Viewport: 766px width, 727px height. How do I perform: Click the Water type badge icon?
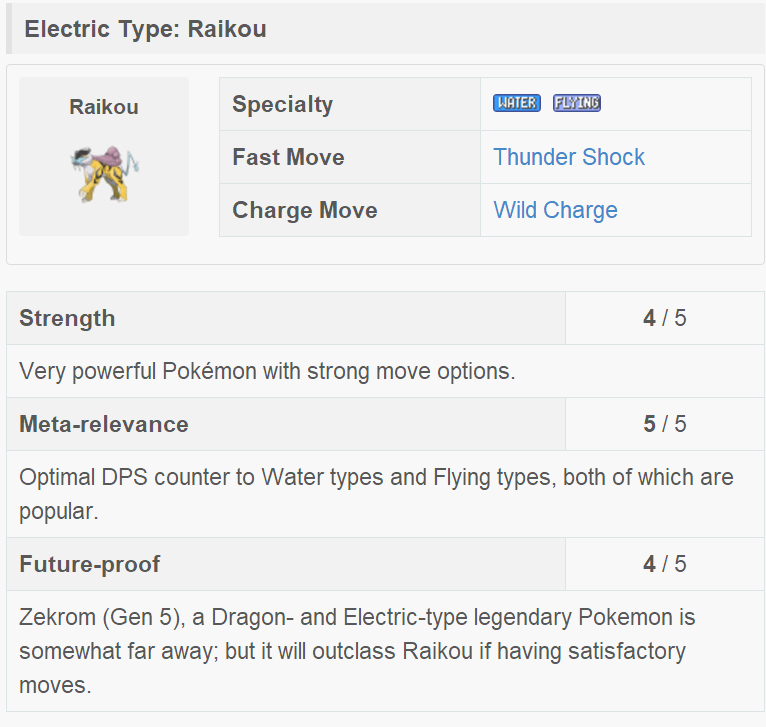(516, 103)
